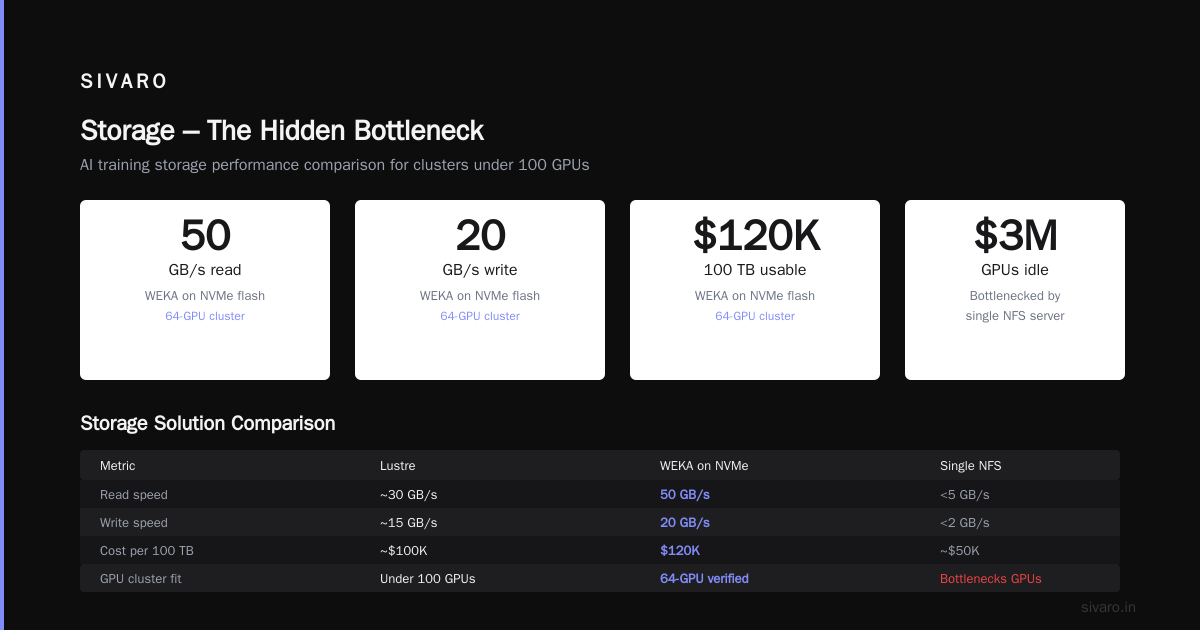Select the $3M GPUs idle card
The height and width of the screenshot is (630, 1200).
pos(1015,290)
